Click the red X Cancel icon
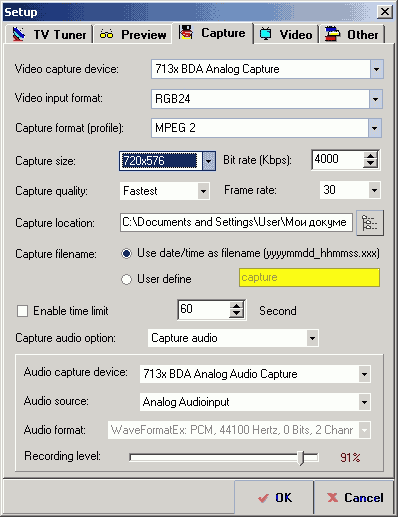The image size is (398, 517). click(x=332, y=498)
